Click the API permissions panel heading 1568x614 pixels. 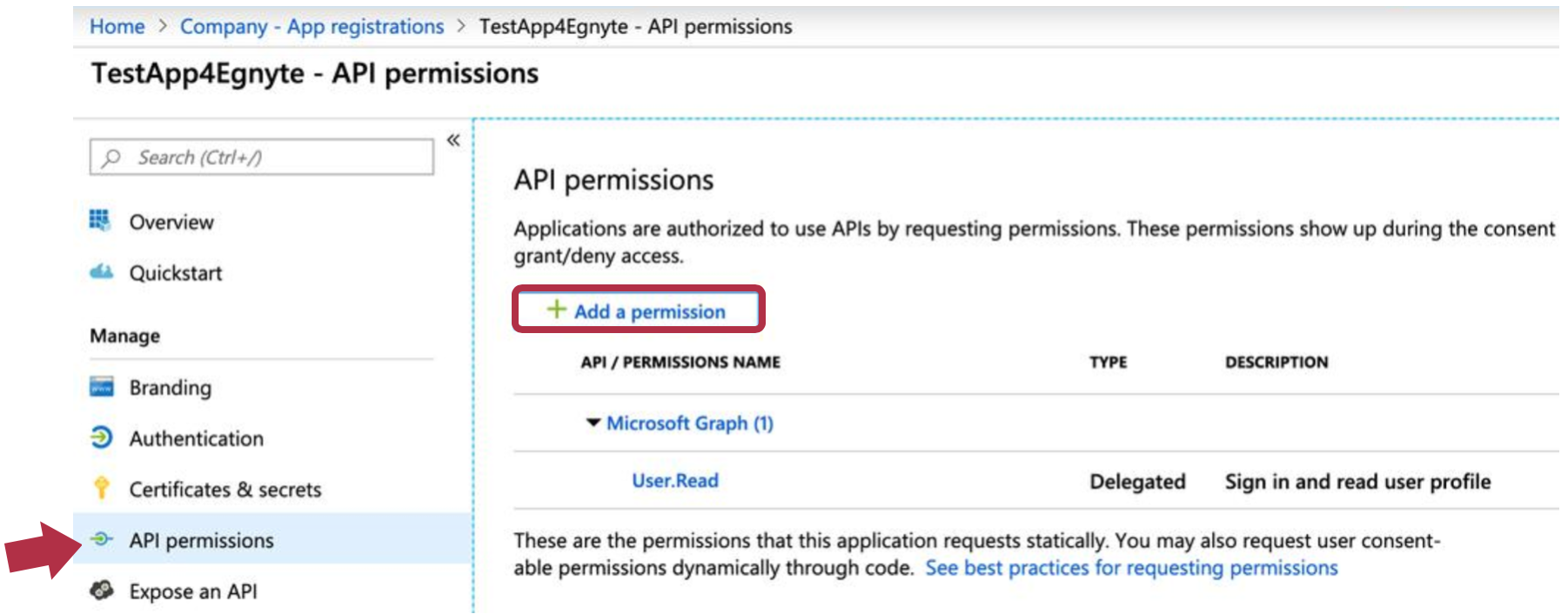[613, 180]
